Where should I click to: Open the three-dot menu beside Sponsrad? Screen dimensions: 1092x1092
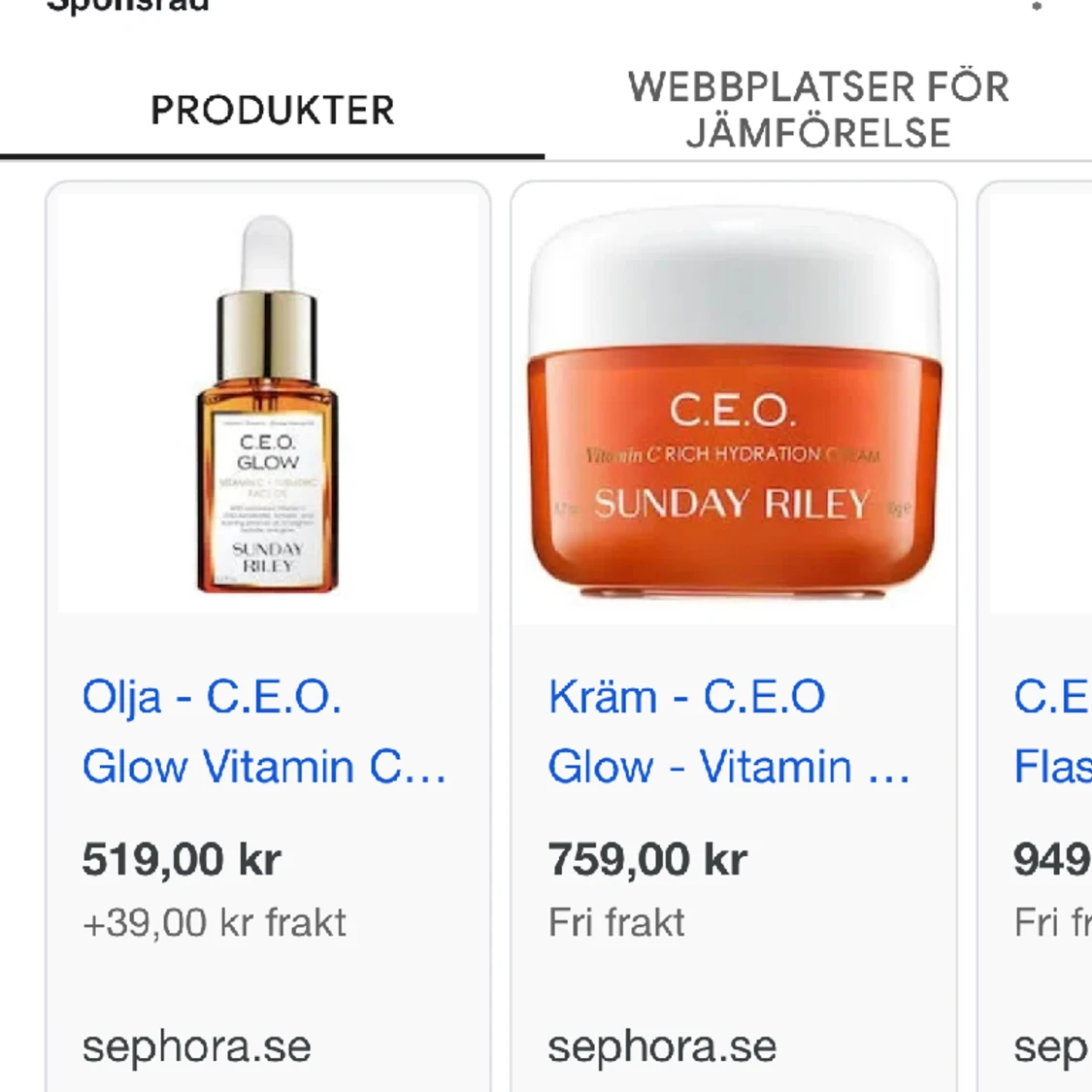(1037, 6)
